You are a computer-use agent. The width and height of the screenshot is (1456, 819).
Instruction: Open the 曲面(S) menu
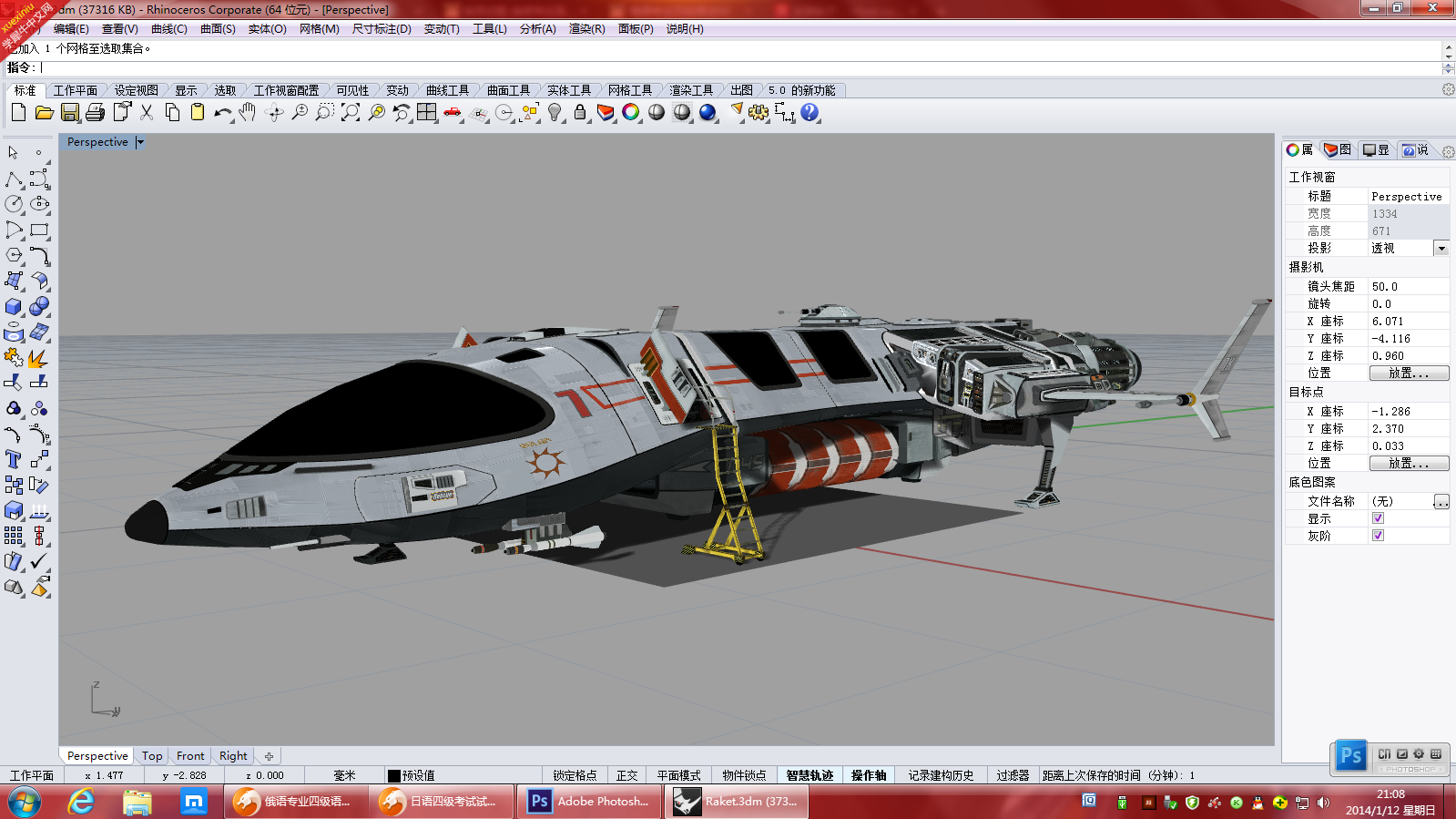[x=218, y=29]
